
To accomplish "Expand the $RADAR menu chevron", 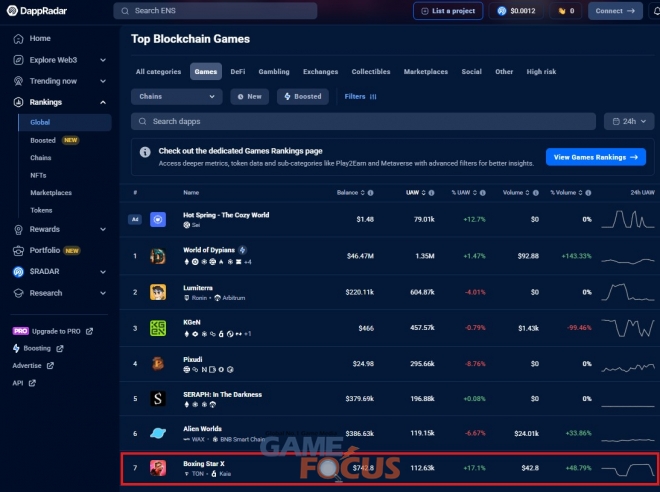I will click(x=103, y=272).
